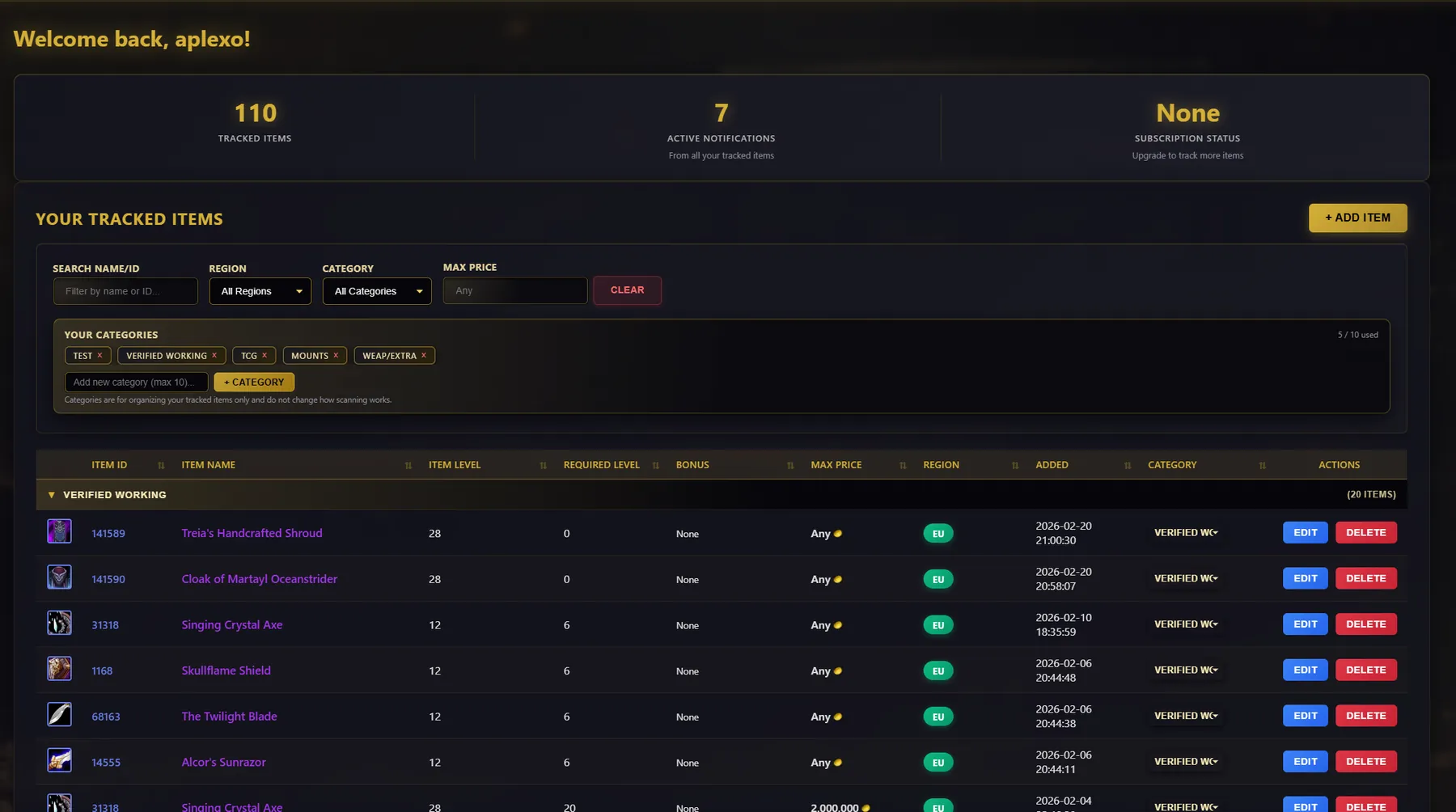
Task: Collapse the VERIFIED WORKING group
Action: 52,495
